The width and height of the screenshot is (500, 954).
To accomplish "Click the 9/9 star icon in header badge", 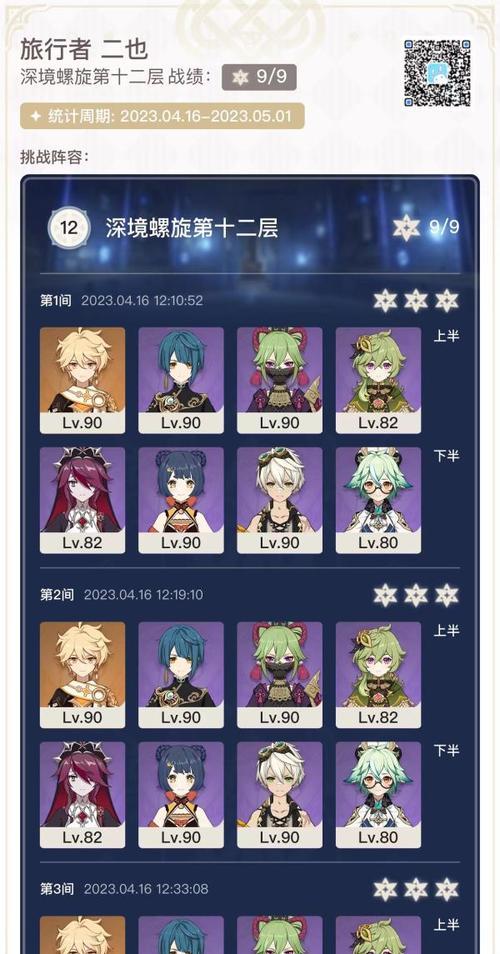I will click(x=240, y=77).
